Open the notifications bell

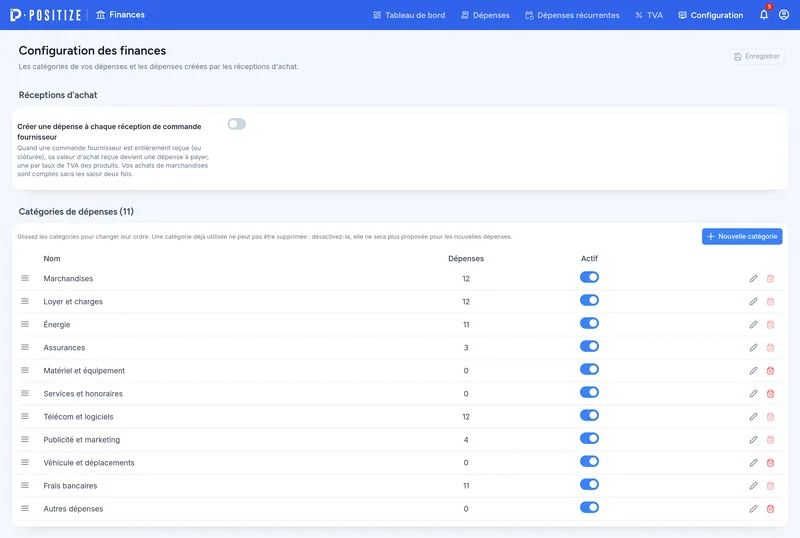click(764, 15)
